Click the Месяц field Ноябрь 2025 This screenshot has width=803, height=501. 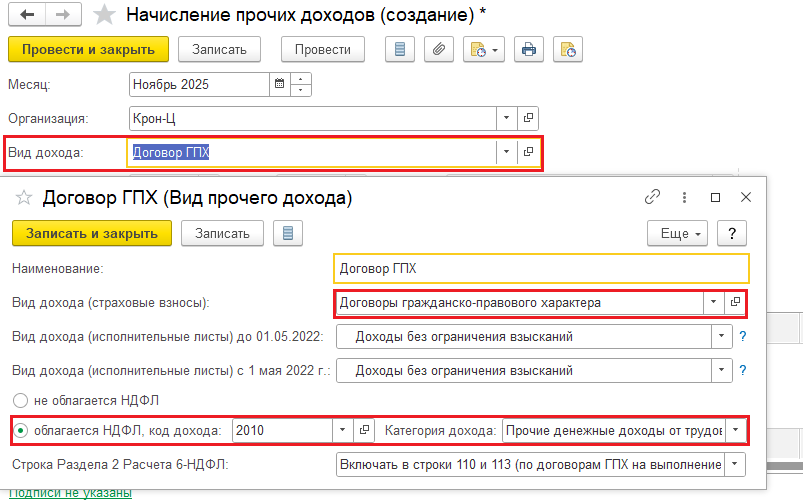tap(199, 84)
